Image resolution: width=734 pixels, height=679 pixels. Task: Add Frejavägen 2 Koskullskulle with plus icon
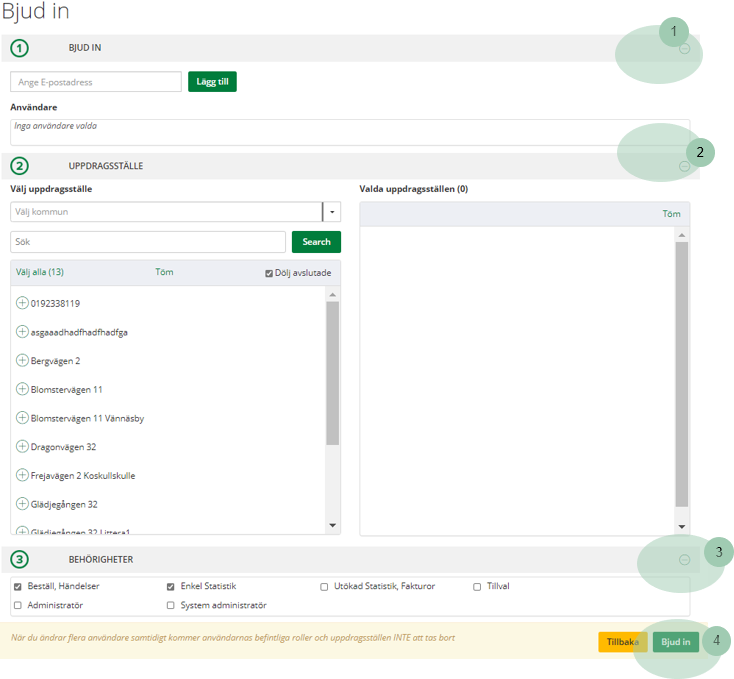(22, 475)
